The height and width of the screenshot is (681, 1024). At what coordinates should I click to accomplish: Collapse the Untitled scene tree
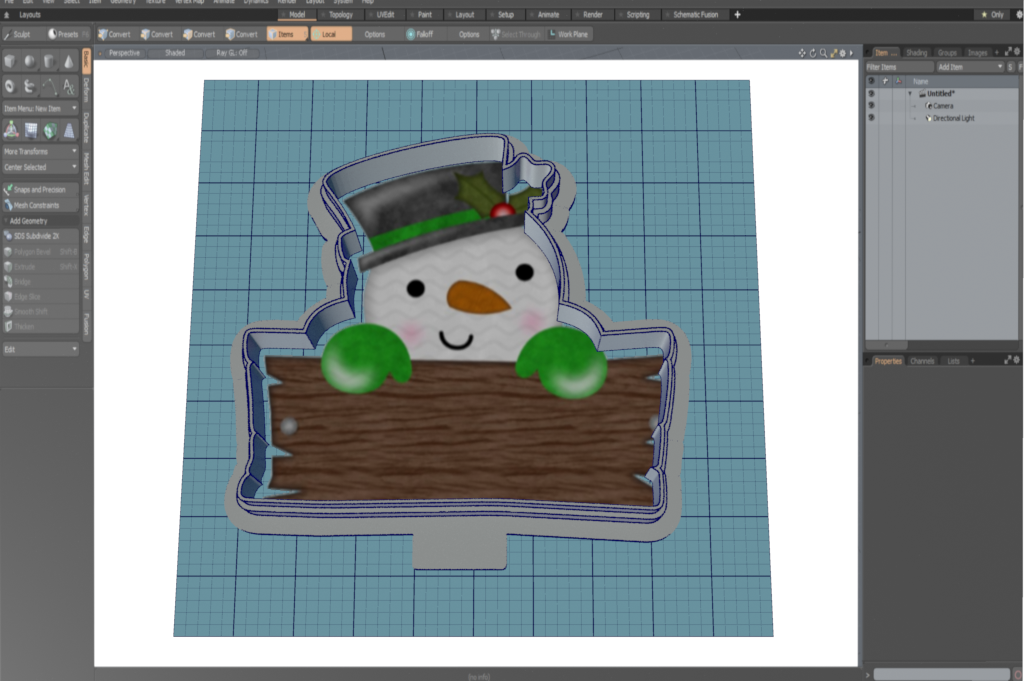coord(910,94)
